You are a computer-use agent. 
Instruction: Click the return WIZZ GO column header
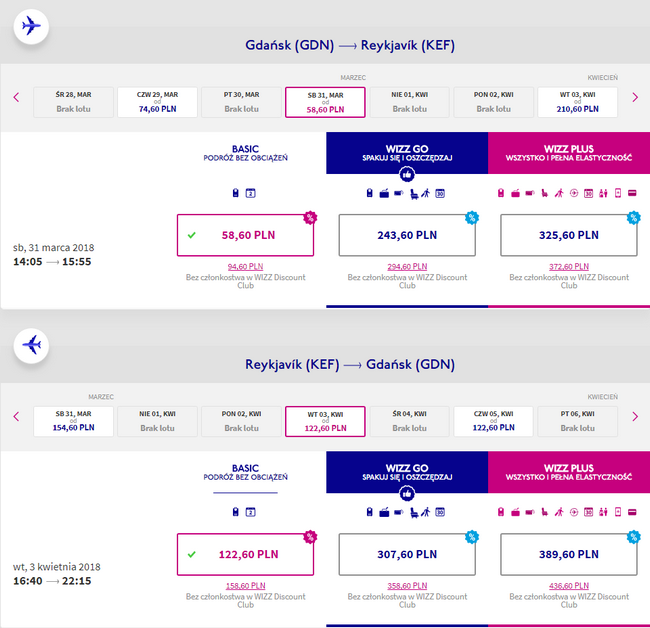407,472
